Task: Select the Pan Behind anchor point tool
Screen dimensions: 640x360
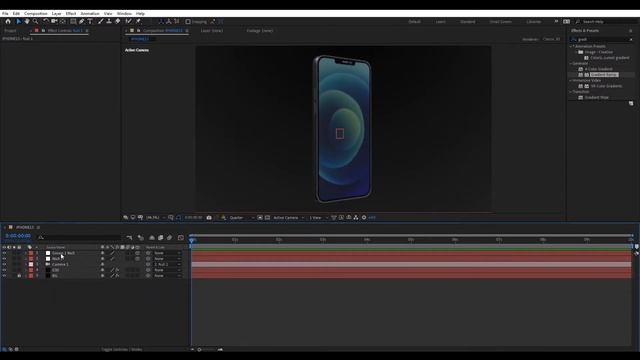Action: coord(63,21)
